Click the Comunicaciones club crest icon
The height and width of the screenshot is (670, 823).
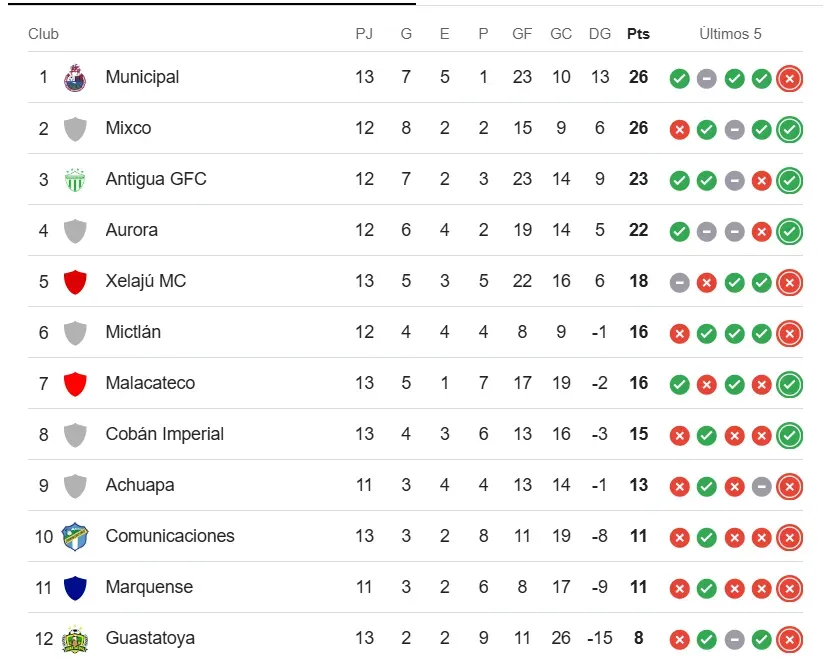tap(75, 536)
